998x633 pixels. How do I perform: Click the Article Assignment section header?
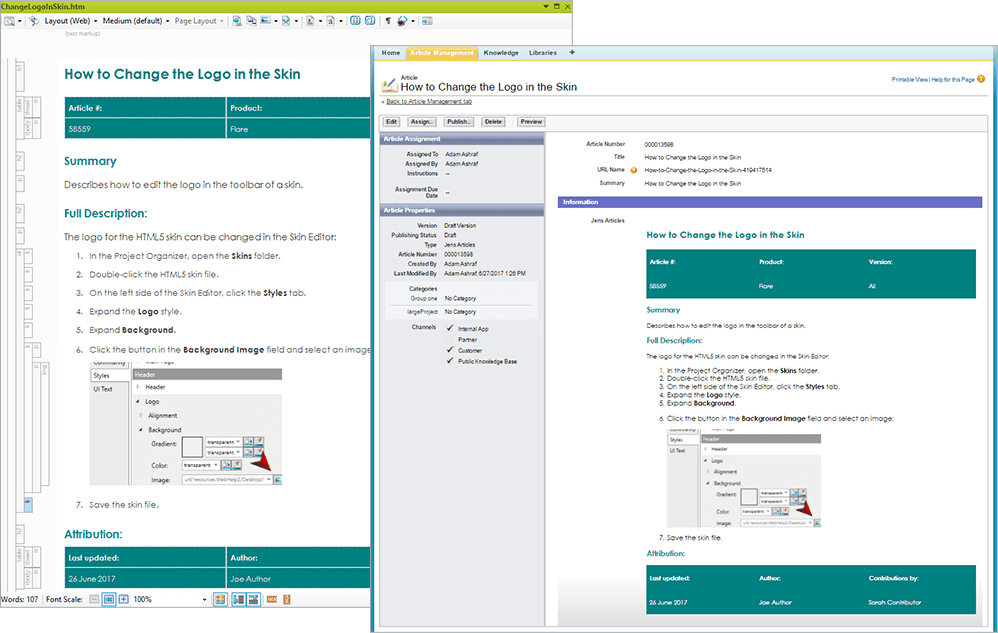[x=462, y=139]
